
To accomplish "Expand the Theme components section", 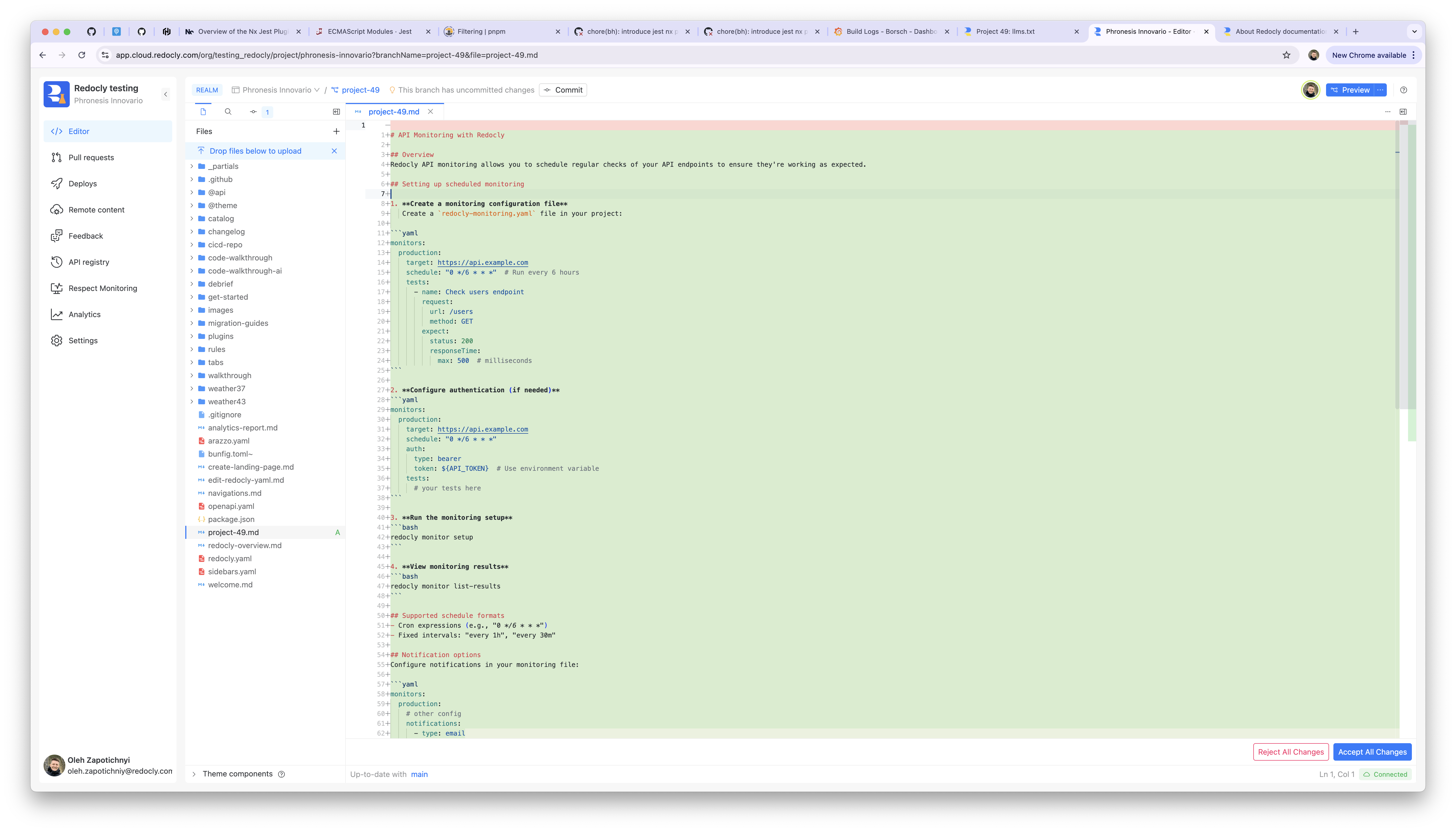I will pos(194,774).
